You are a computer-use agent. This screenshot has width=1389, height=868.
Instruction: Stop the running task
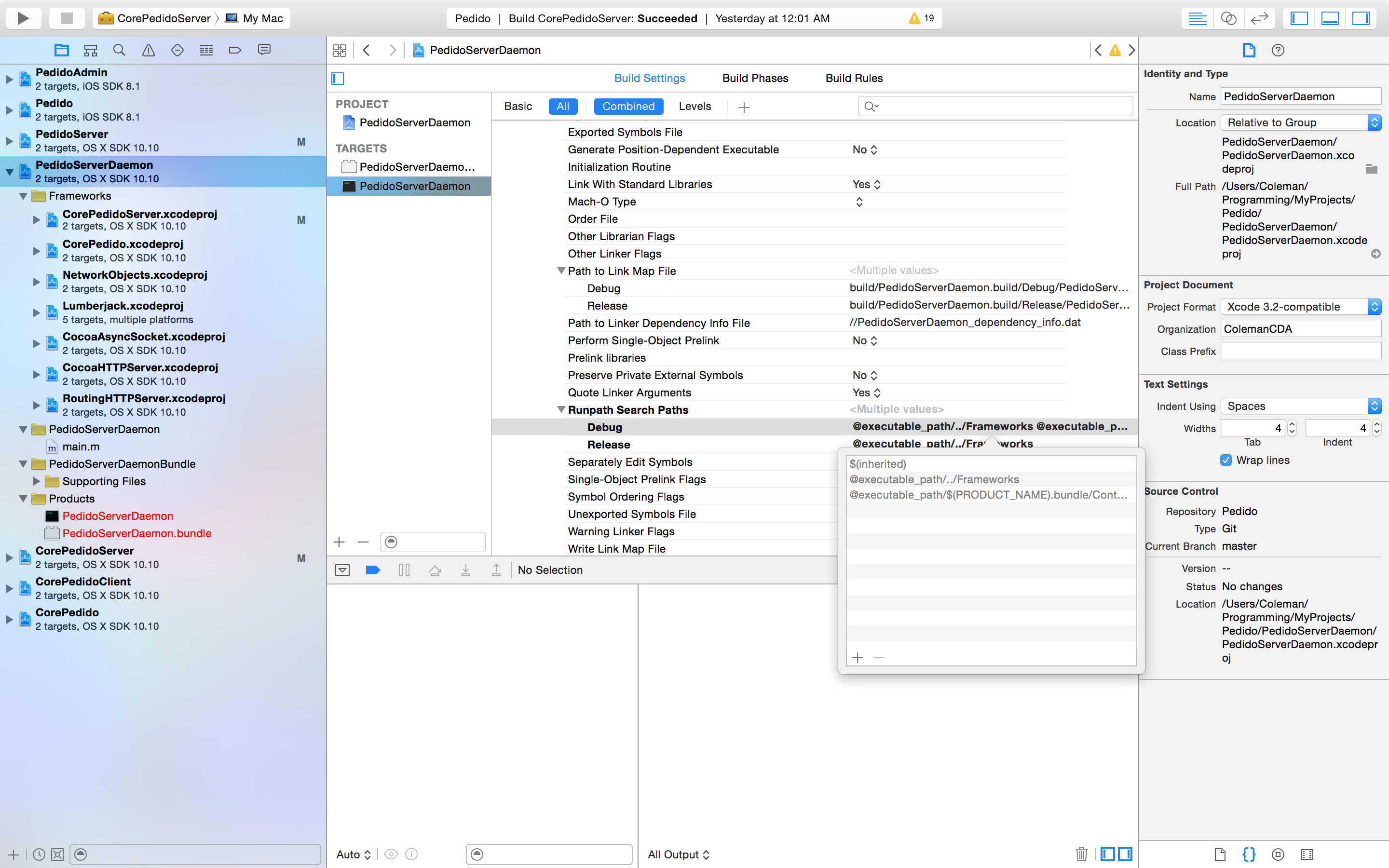click(67, 18)
